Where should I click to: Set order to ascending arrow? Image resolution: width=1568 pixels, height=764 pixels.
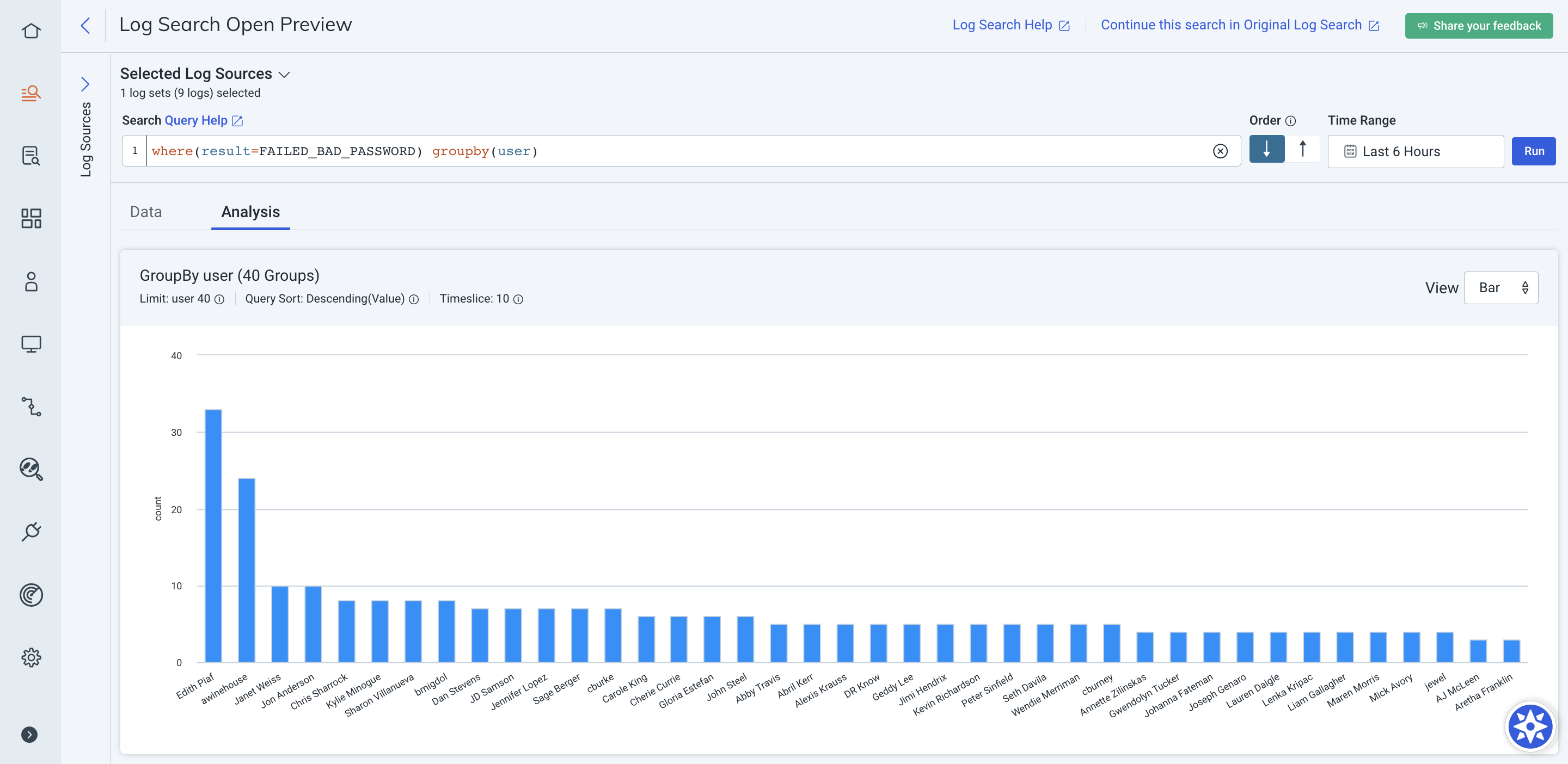(x=1303, y=150)
